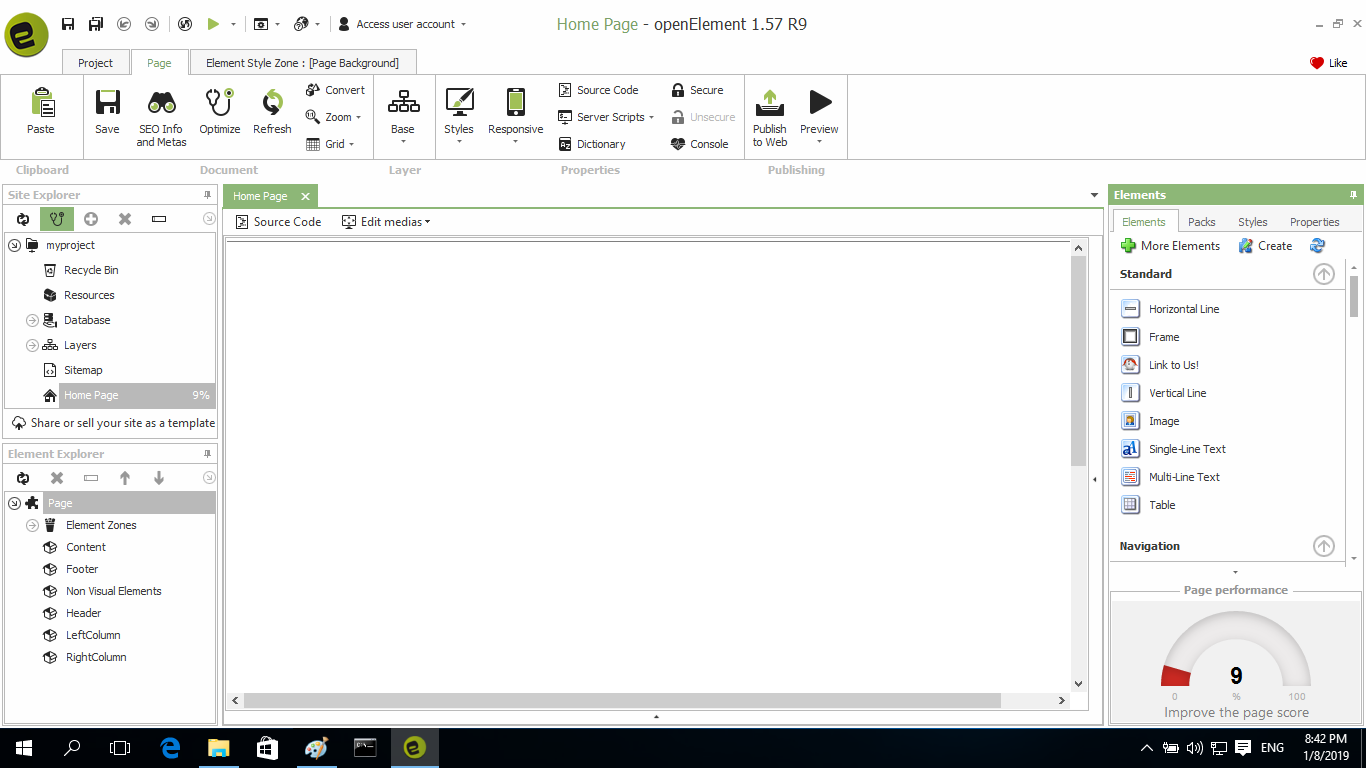Click Share or sell your site link
The height and width of the screenshot is (768, 1366).
tap(114, 423)
